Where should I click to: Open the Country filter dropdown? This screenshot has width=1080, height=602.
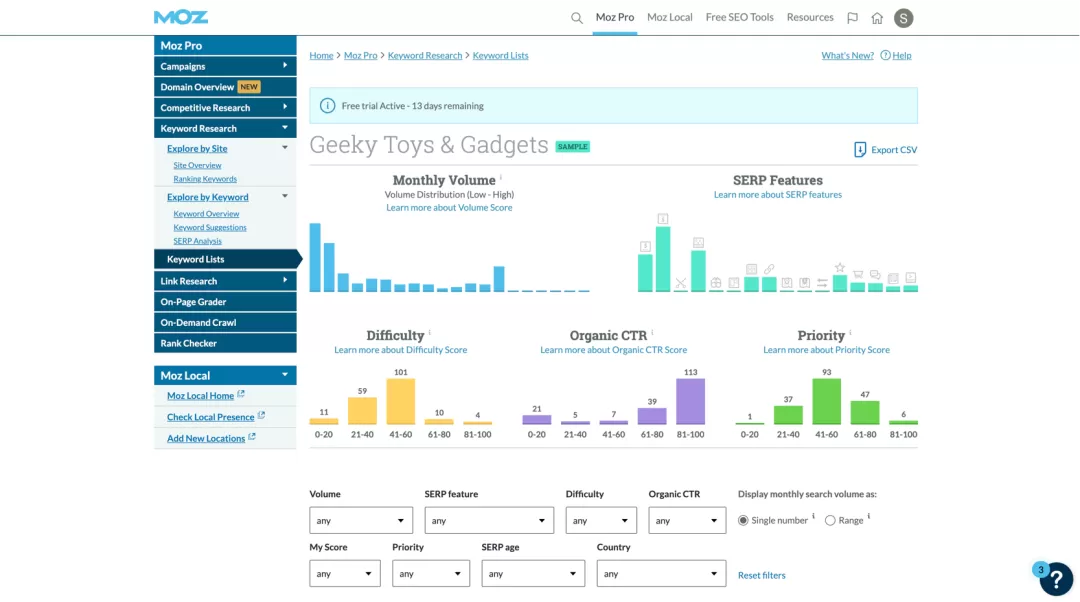point(661,574)
